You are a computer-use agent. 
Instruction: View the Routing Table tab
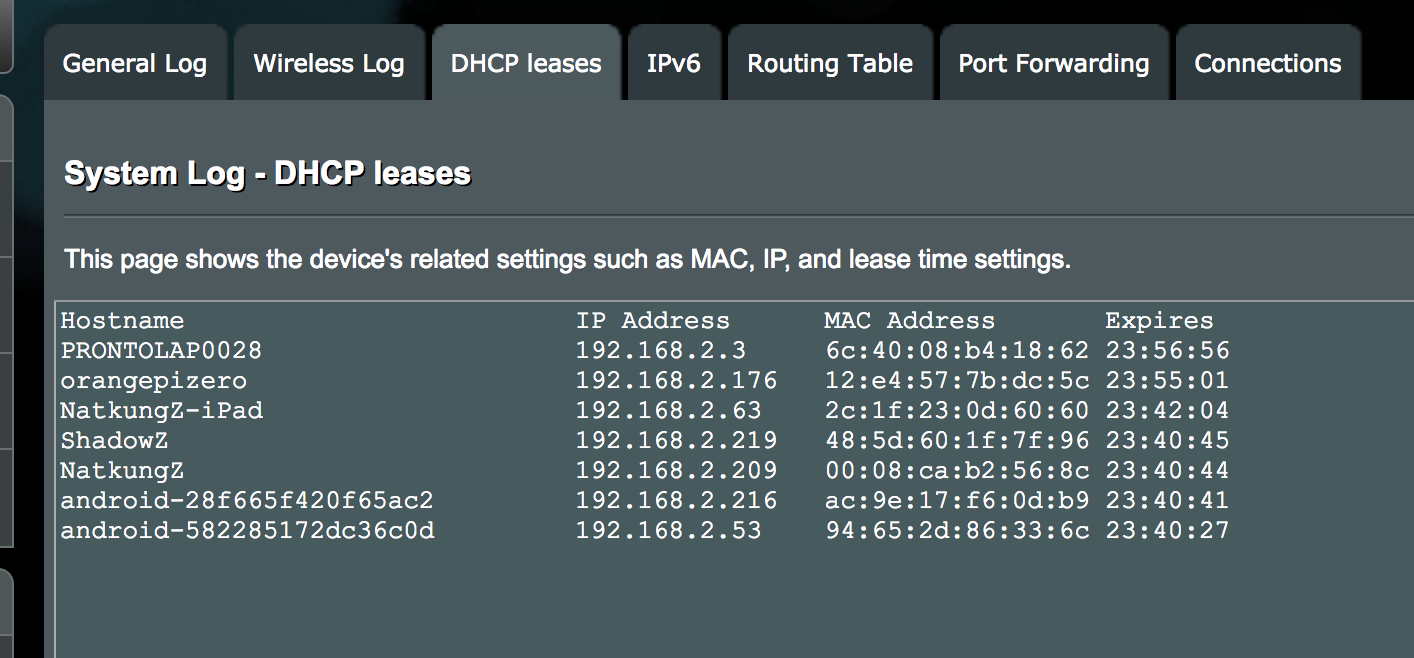point(830,64)
